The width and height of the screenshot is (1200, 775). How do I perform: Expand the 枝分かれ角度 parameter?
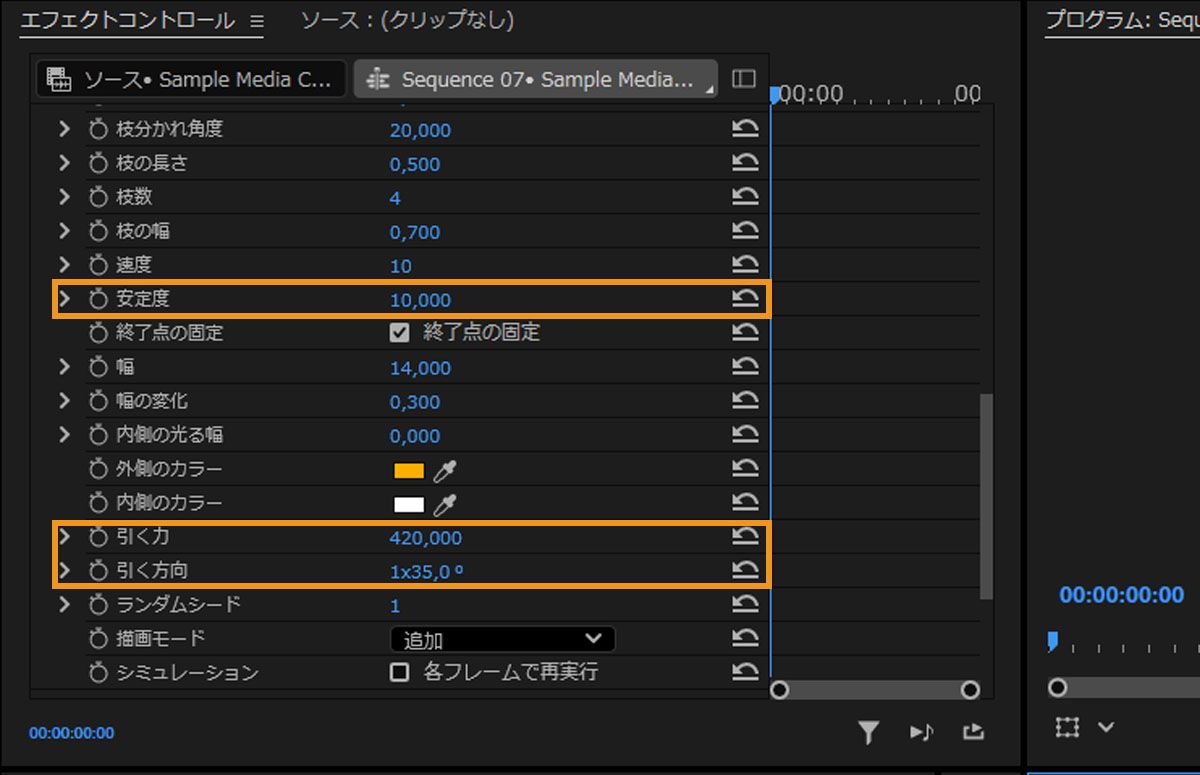pyautogui.click(x=63, y=128)
